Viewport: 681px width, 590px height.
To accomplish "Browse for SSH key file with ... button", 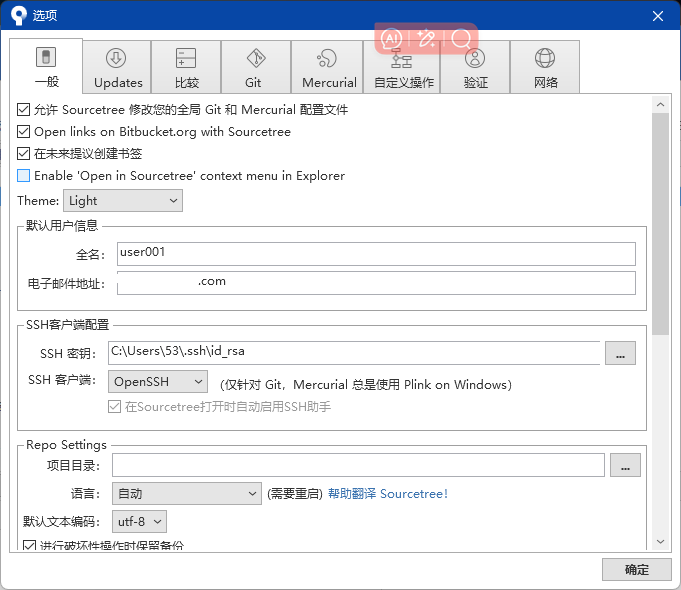I will coord(620,353).
